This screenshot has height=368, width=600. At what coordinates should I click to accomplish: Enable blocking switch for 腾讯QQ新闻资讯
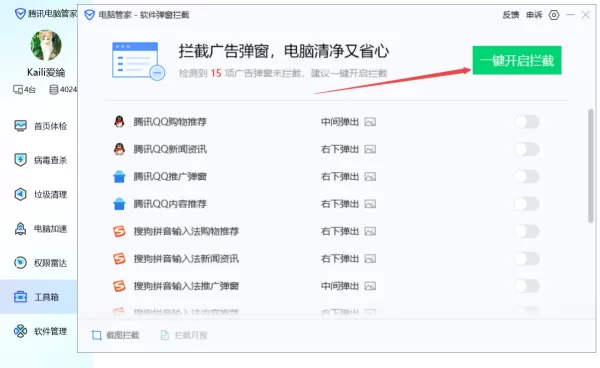pyautogui.click(x=527, y=149)
